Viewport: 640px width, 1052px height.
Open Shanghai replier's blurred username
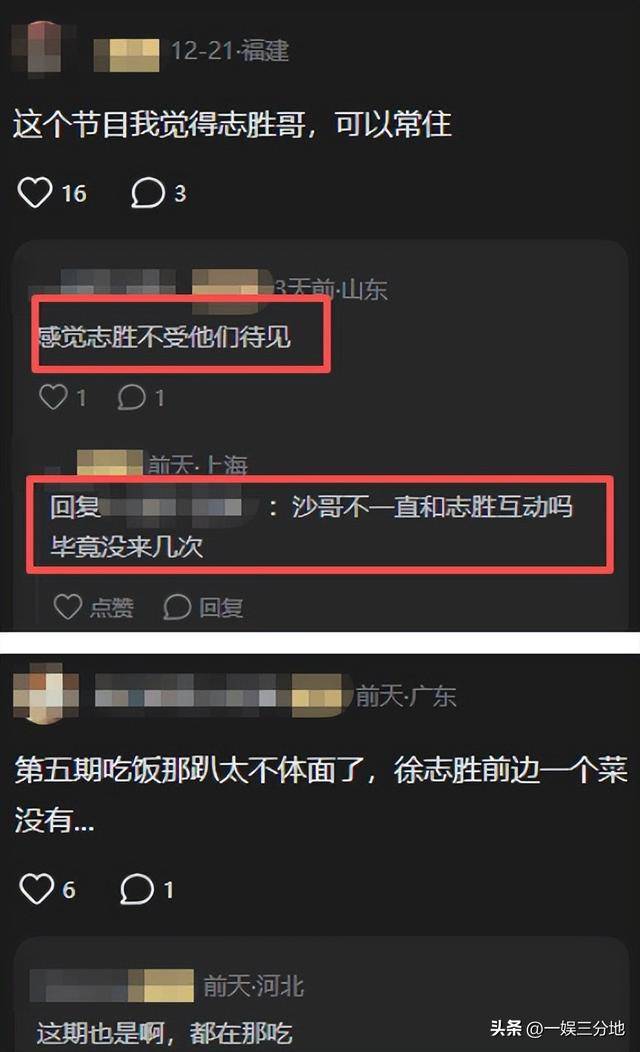coord(109,463)
